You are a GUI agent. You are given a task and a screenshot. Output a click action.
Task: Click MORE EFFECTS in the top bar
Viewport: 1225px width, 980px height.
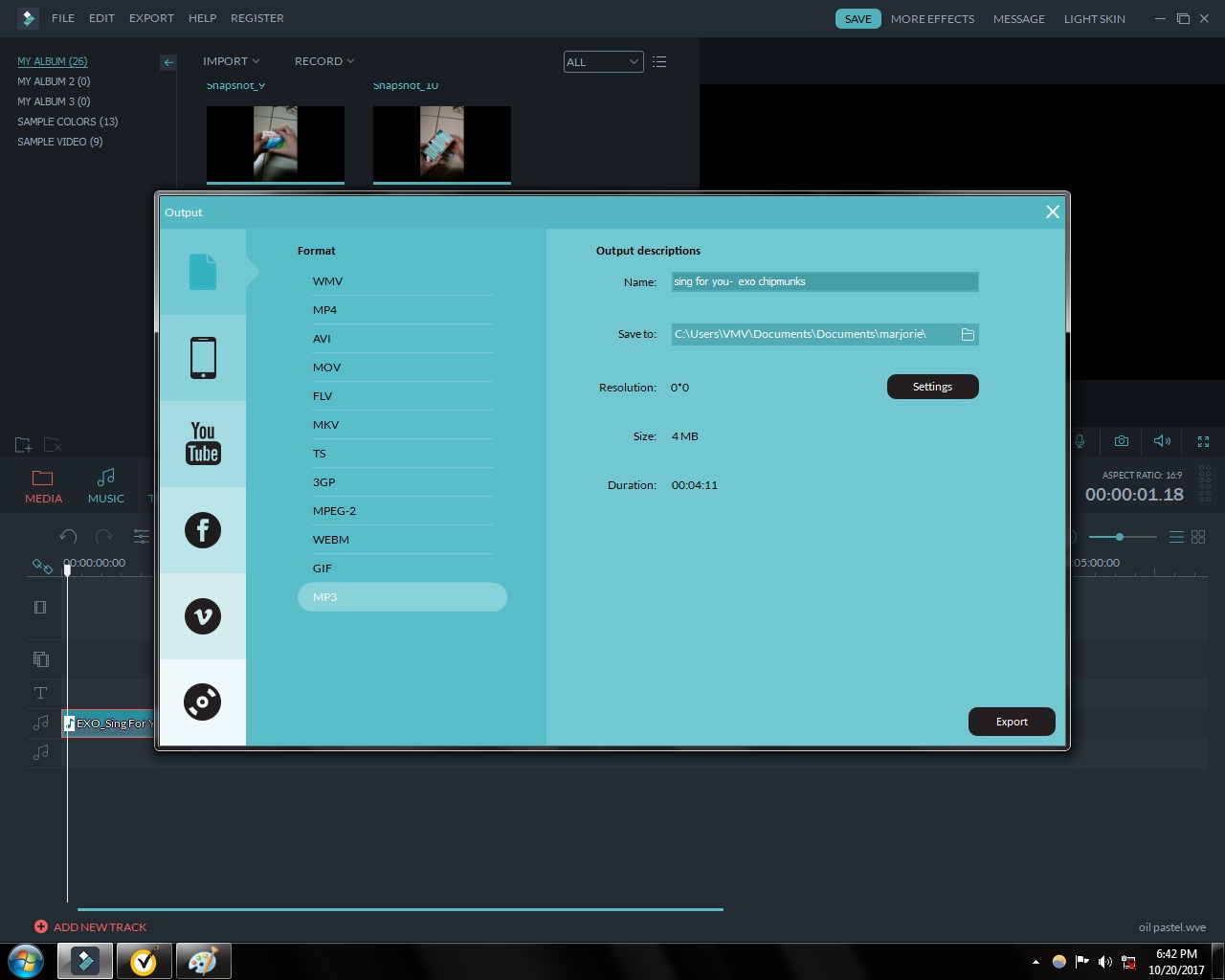pos(932,19)
